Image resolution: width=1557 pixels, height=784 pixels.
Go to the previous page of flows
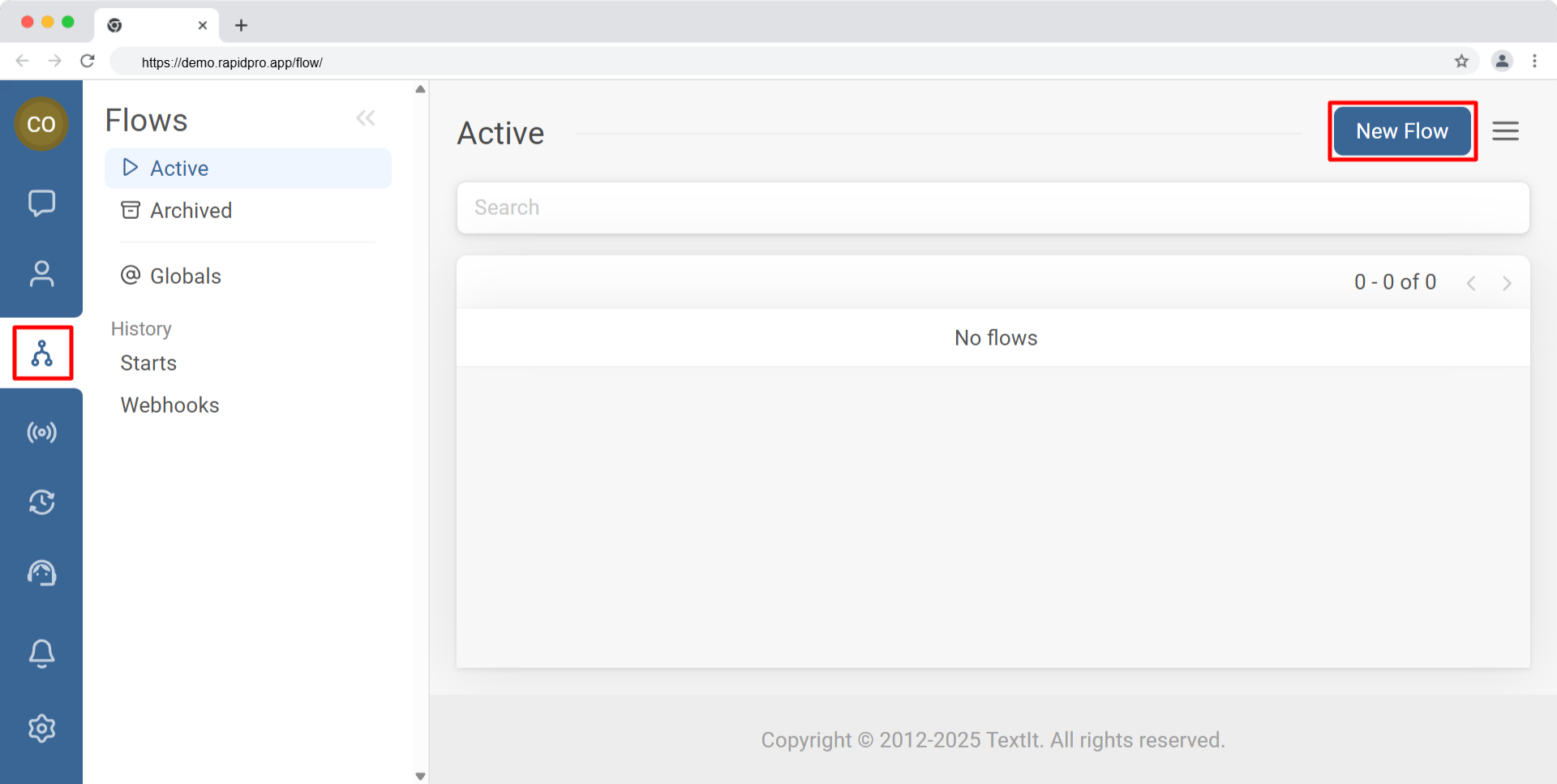click(x=1471, y=283)
